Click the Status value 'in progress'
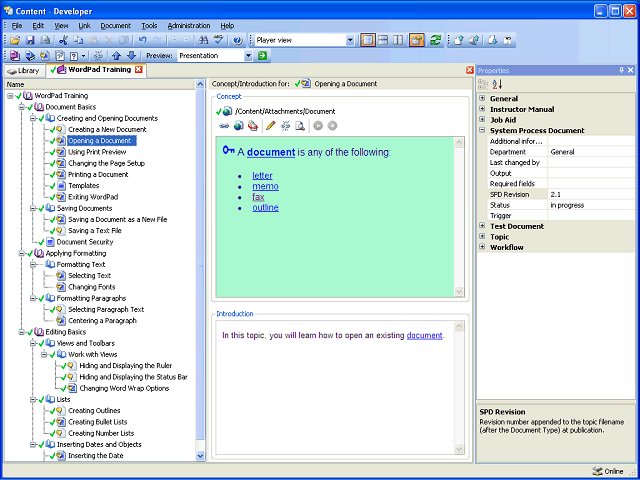Image resolution: width=640 pixels, height=480 pixels. (x=591, y=205)
